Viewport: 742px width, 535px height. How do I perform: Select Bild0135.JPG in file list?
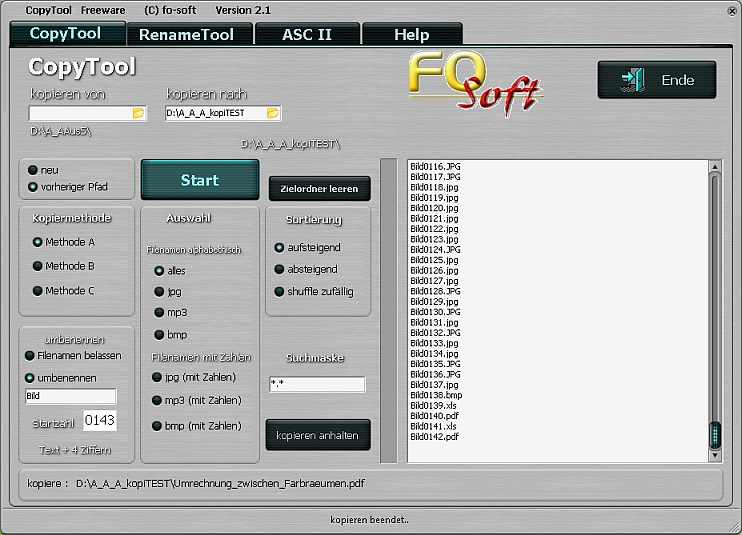[x=435, y=364]
